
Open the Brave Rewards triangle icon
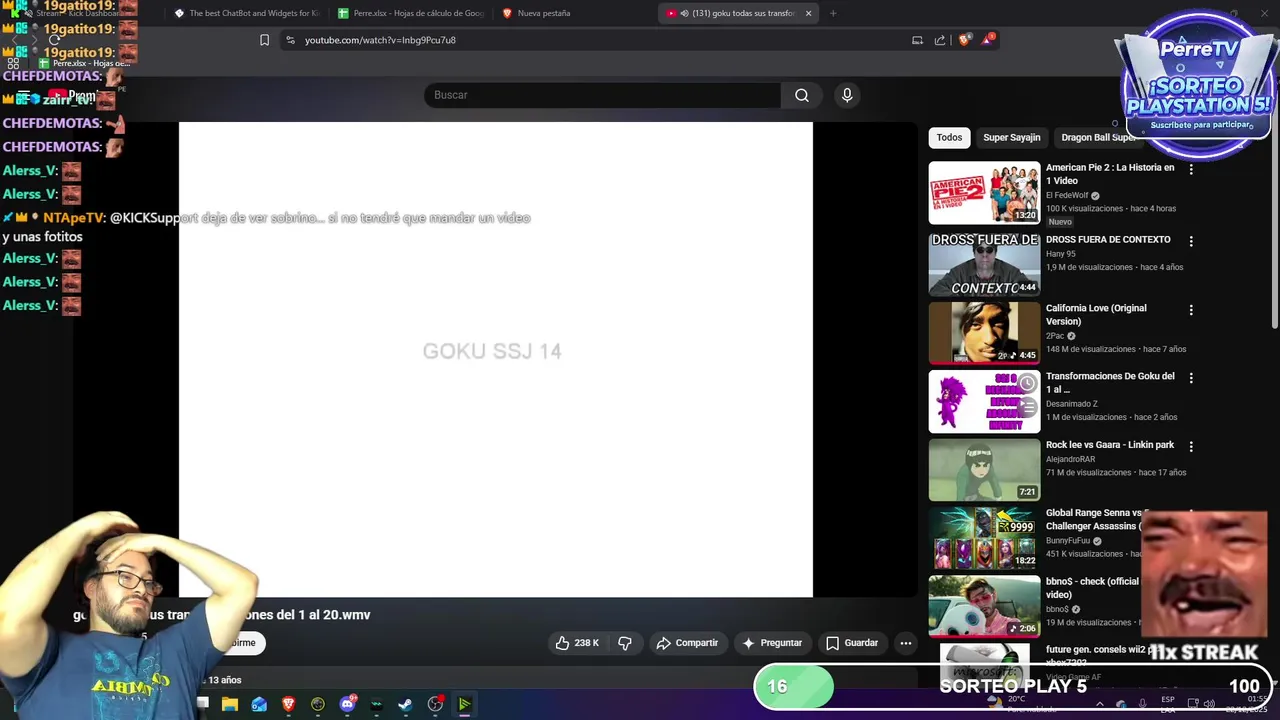click(988, 39)
